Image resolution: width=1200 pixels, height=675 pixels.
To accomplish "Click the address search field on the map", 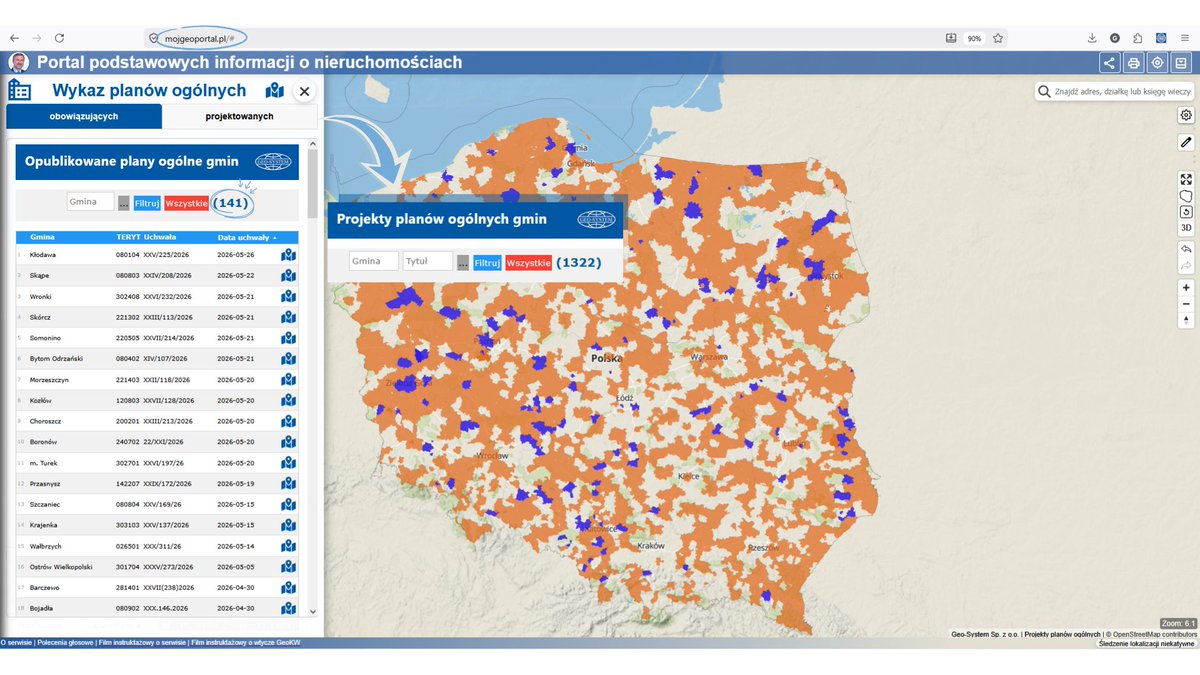I will (x=1124, y=92).
